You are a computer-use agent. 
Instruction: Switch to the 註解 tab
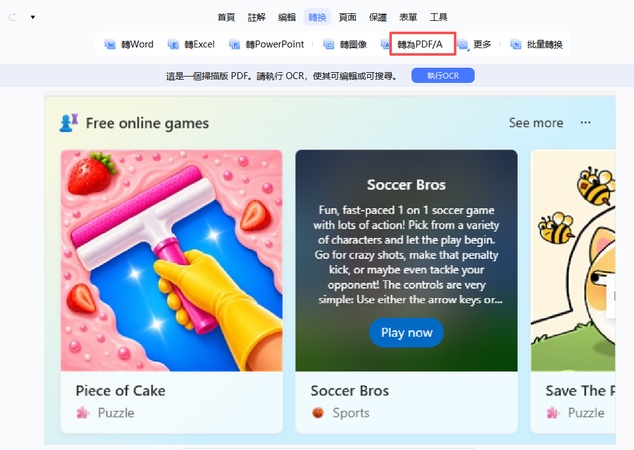coord(256,17)
